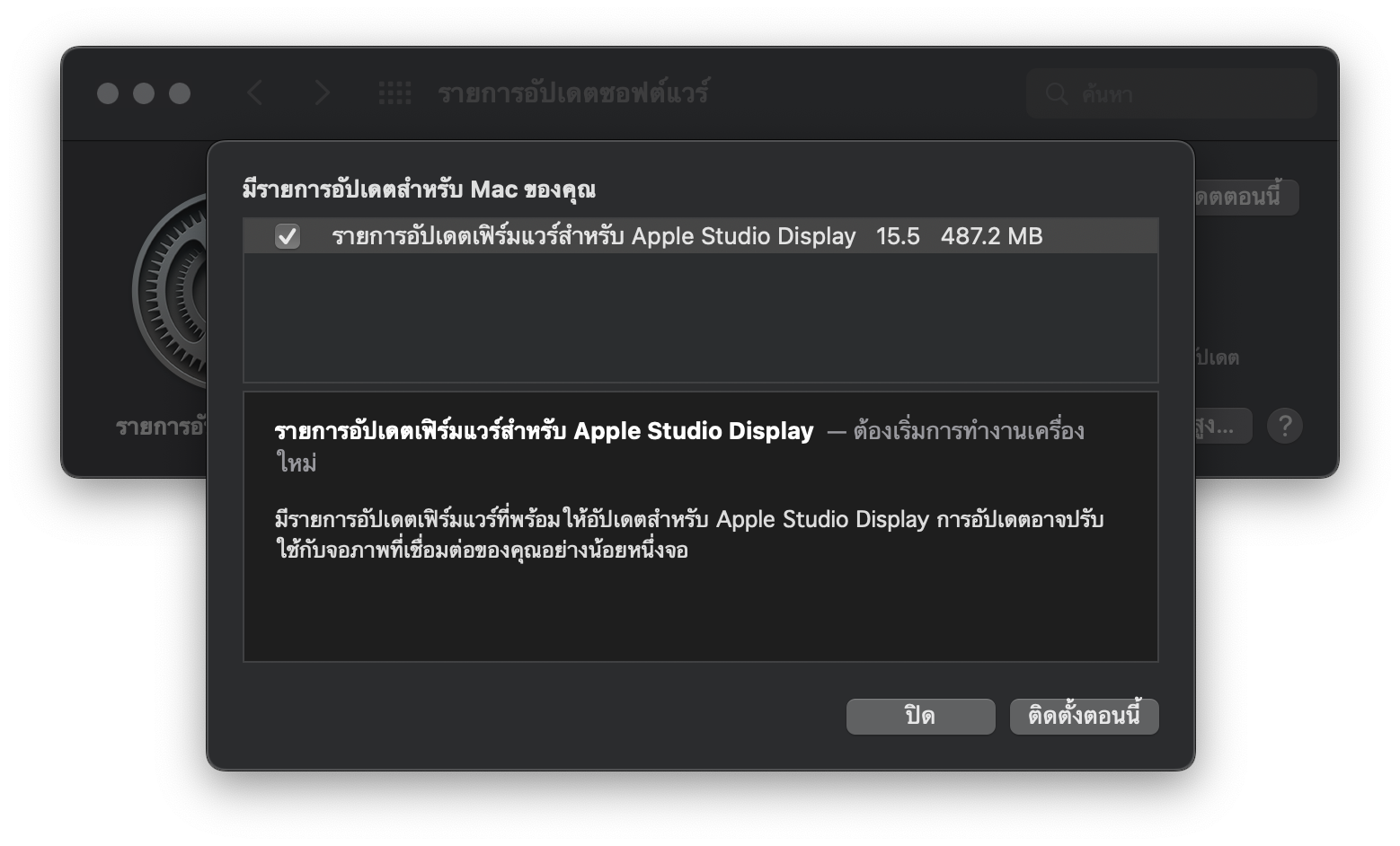The width and height of the screenshot is (1400, 846).
Task: Click the empty area of update list
Action: point(701,318)
